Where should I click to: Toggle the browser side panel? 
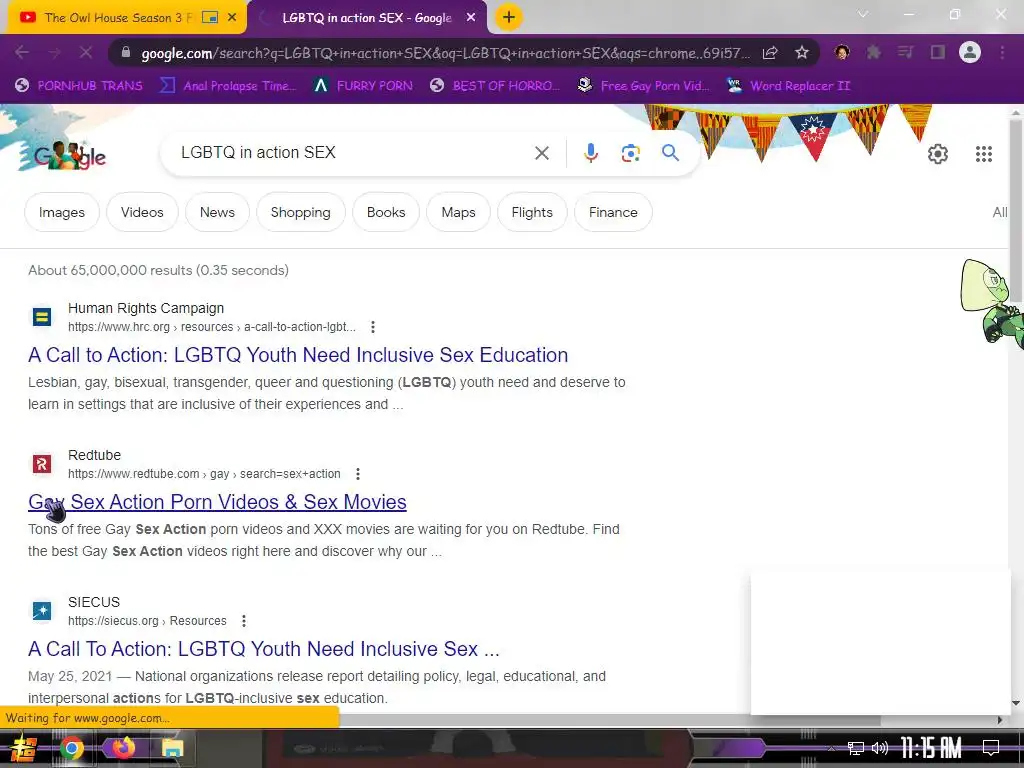click(937, 52)
